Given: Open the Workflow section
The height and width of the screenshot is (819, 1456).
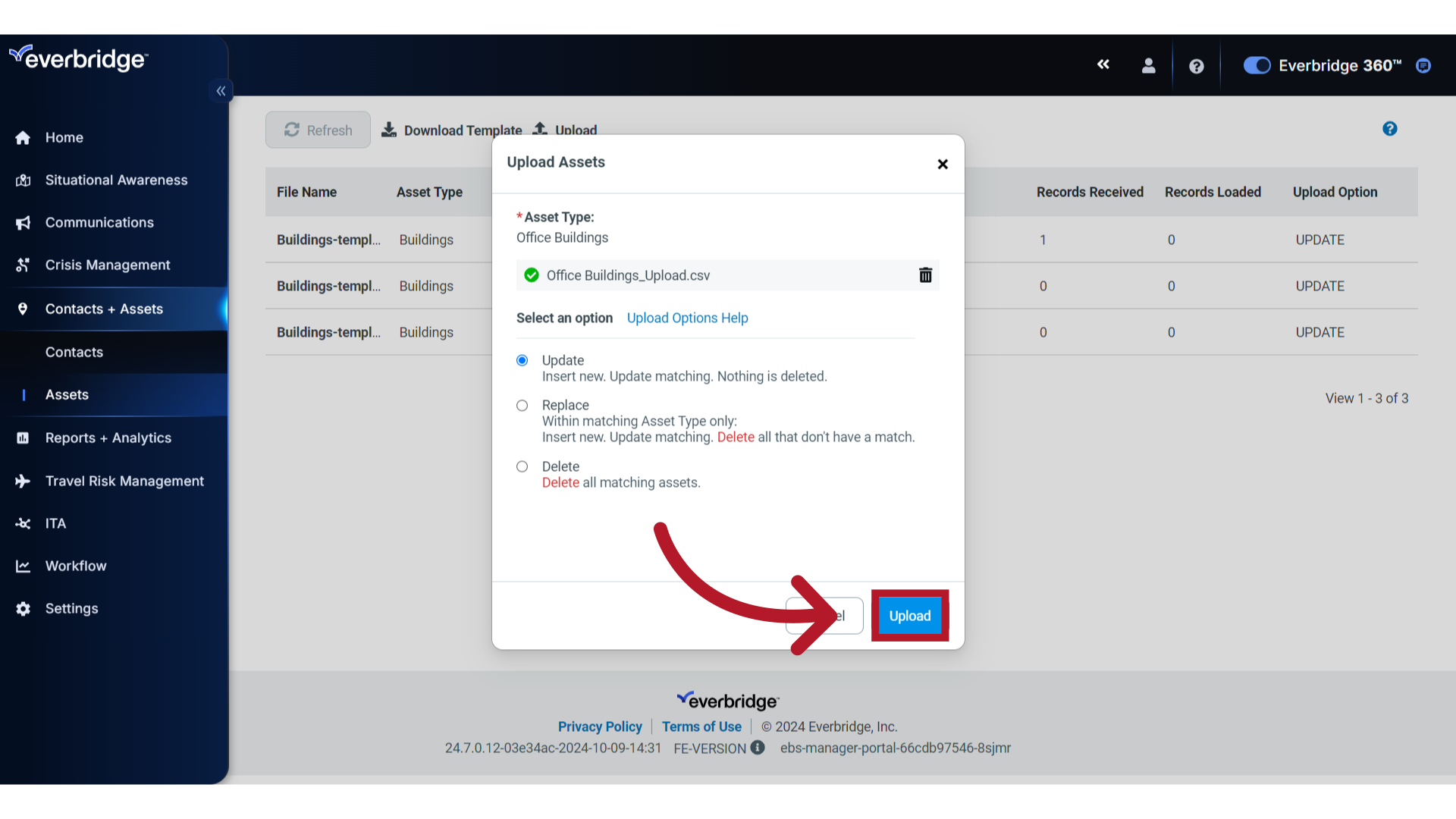Looking at the screenshot, I should 76,566.
